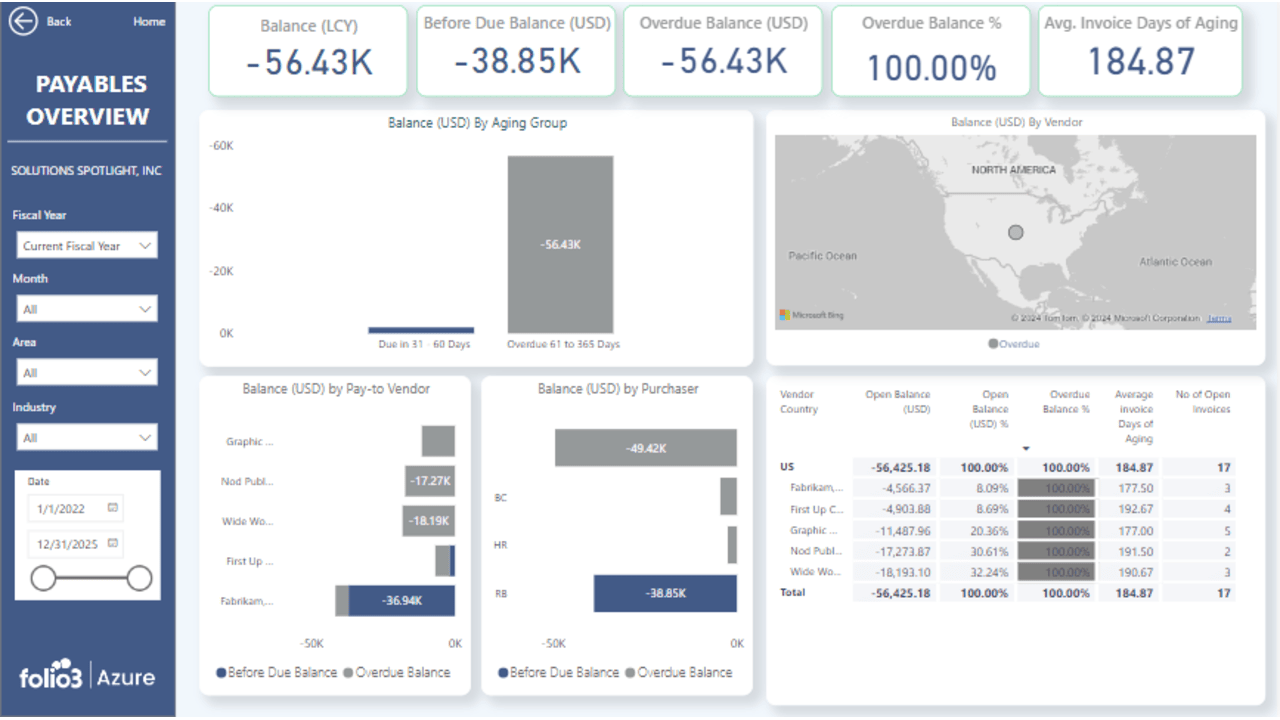1280x720 pixels.
Task: Toggle Overdue Balance legend in Pay-to Vendor chart
Action: point(396,672)
